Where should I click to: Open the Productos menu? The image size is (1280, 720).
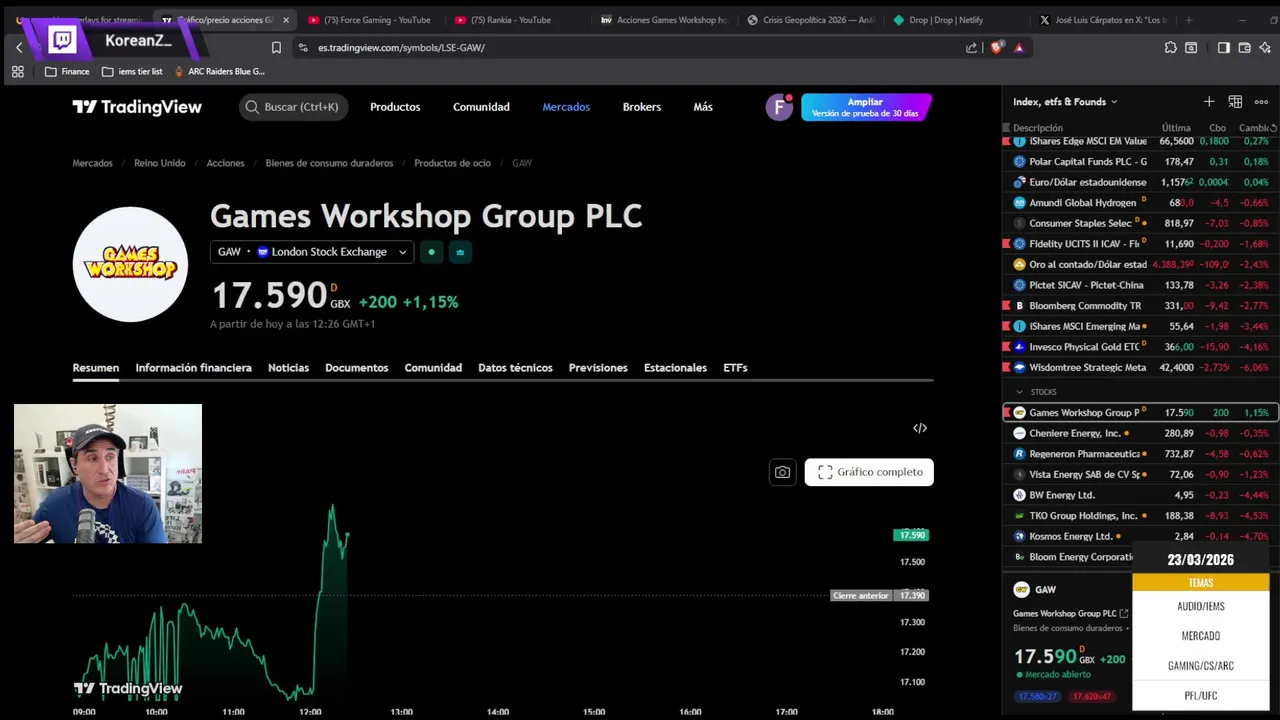point(395,107)
